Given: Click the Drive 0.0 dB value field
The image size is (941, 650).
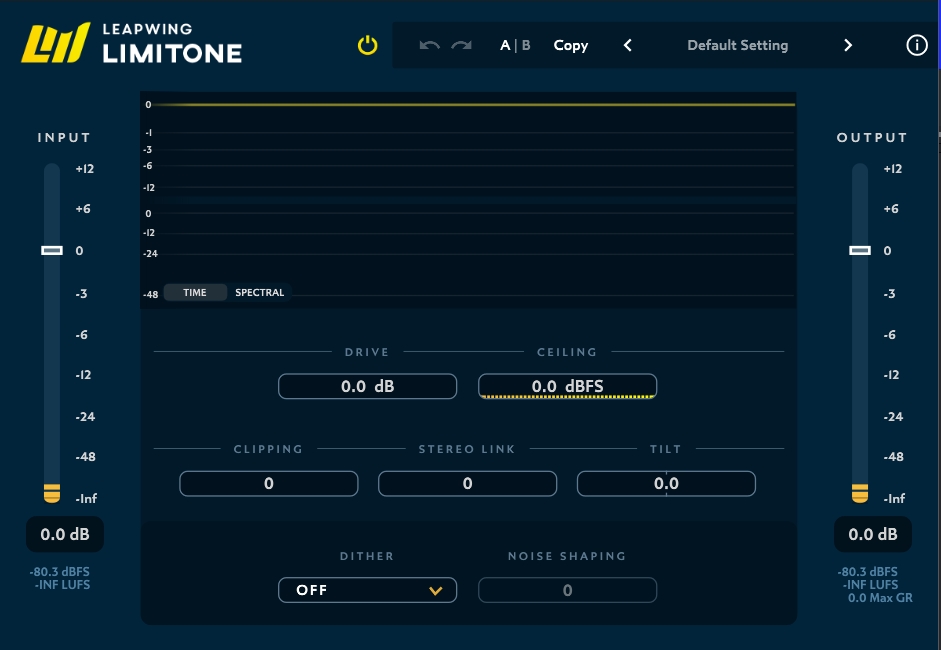Looking at the screenshot, I should [367, 386].
